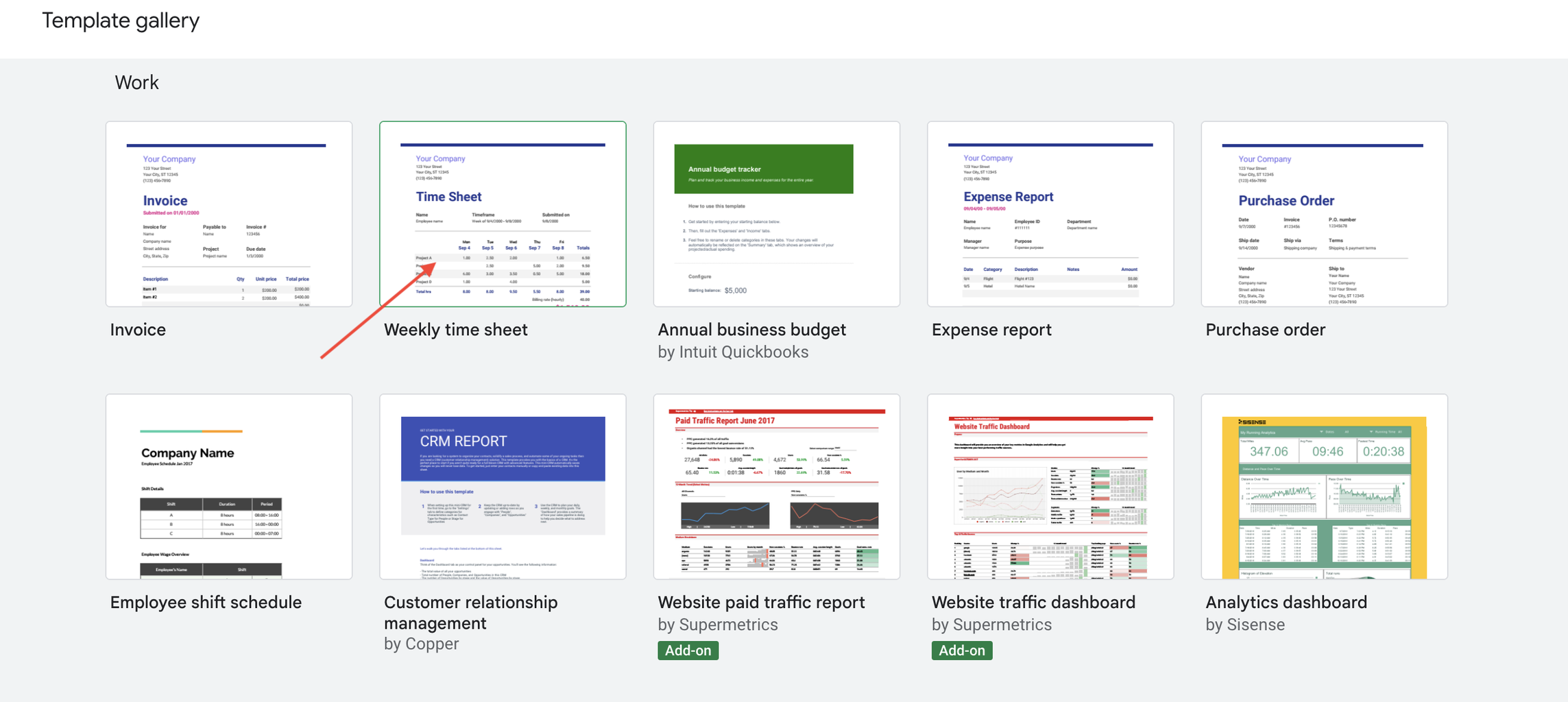Click the Work section label
This screenshot has width=1568, height=702.
click(x=137, y=82)
